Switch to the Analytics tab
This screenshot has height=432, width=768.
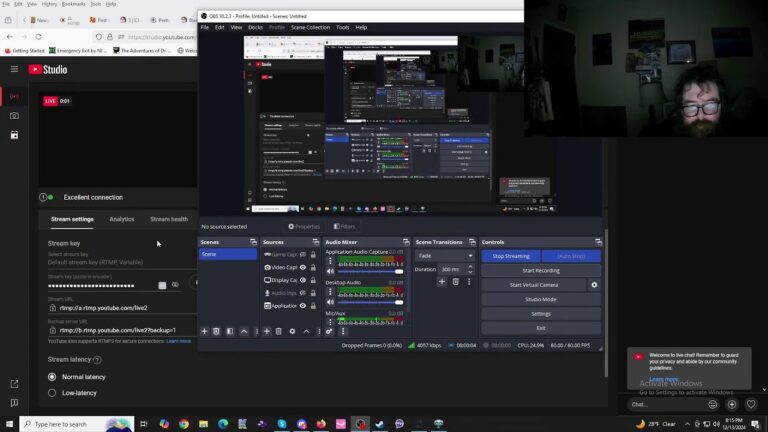pyautogui.click(x=121, y=219)
